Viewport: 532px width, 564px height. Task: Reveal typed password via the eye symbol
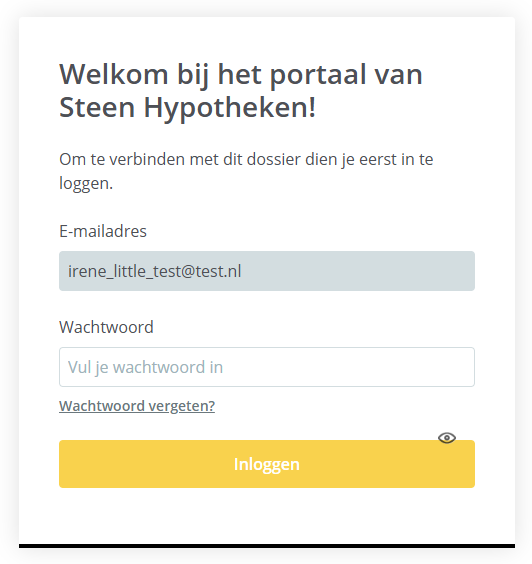click(447, 438)
